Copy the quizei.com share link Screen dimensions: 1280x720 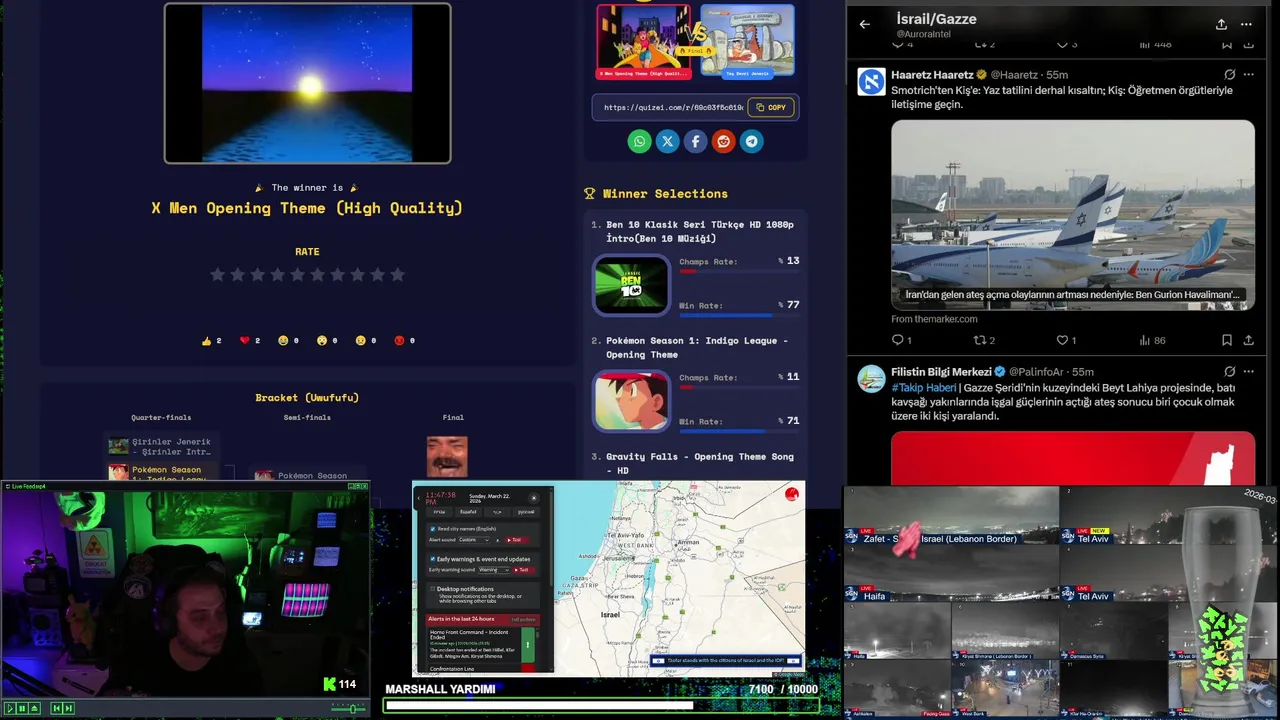click(x=771, y=107)
